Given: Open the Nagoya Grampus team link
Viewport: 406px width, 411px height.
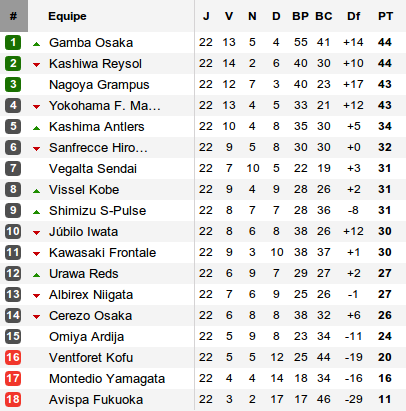Looking at the screenshot, I should [x=99, y=85].
